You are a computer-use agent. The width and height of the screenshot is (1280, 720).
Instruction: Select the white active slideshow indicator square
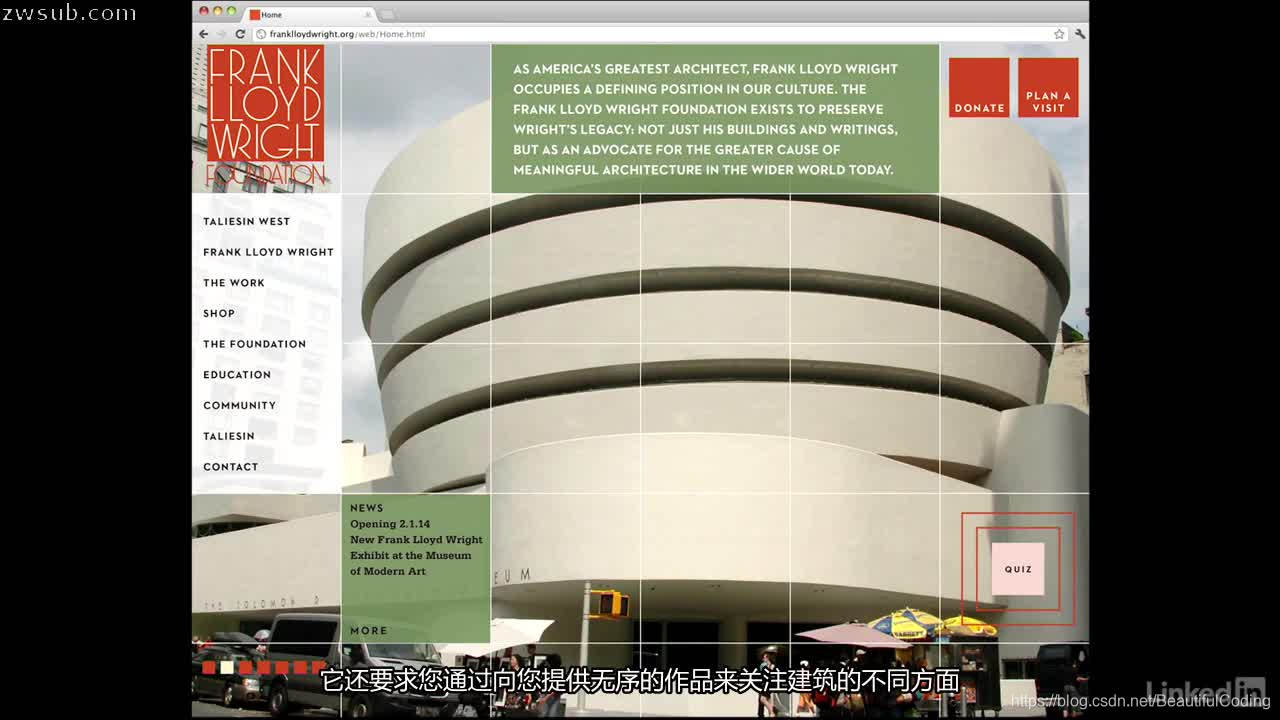[227, 668]
